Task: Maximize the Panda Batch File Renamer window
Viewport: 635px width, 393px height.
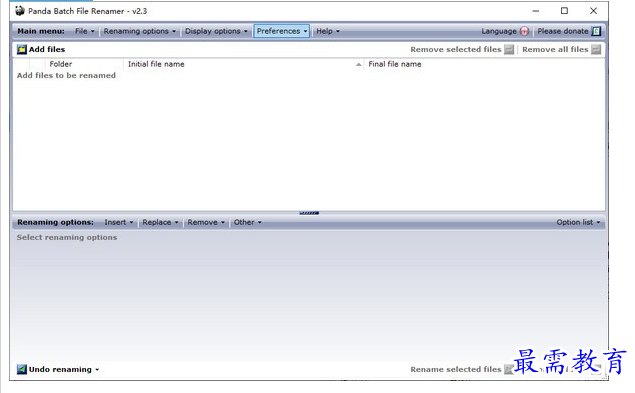Action: [x=564, y=11]
